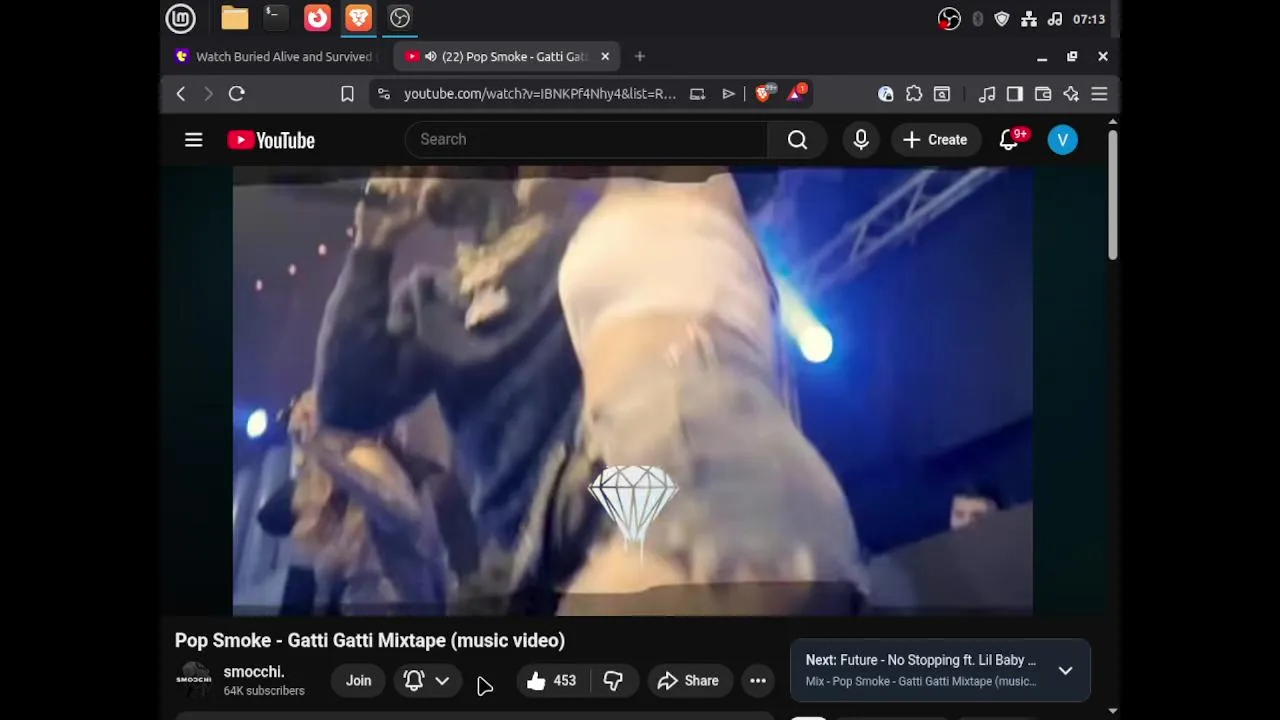Open the sound tray music icon
Screen dimensions: 1280x720
pyautogui.click(x=1055, y=19)
